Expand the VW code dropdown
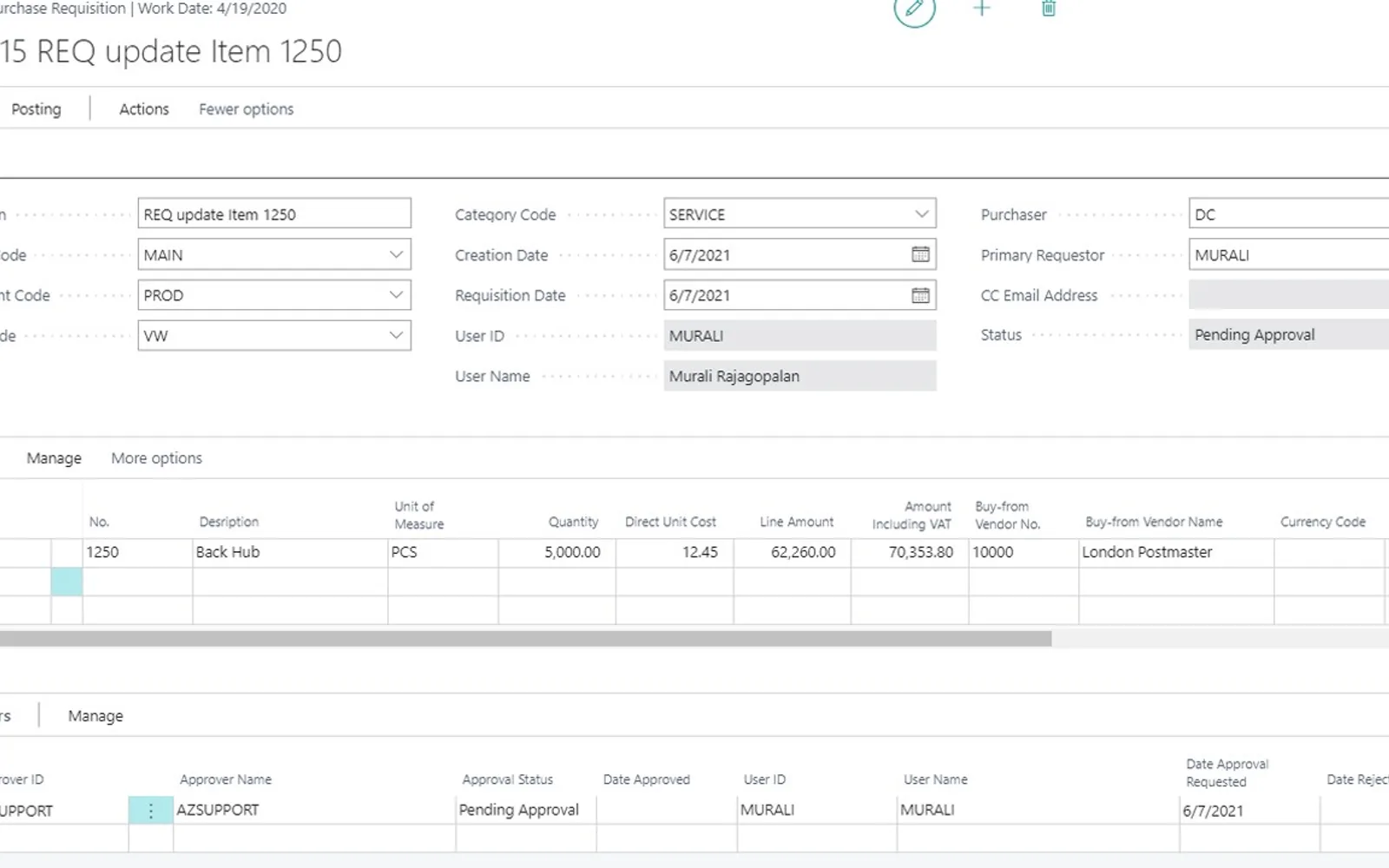 coord(396,335)
